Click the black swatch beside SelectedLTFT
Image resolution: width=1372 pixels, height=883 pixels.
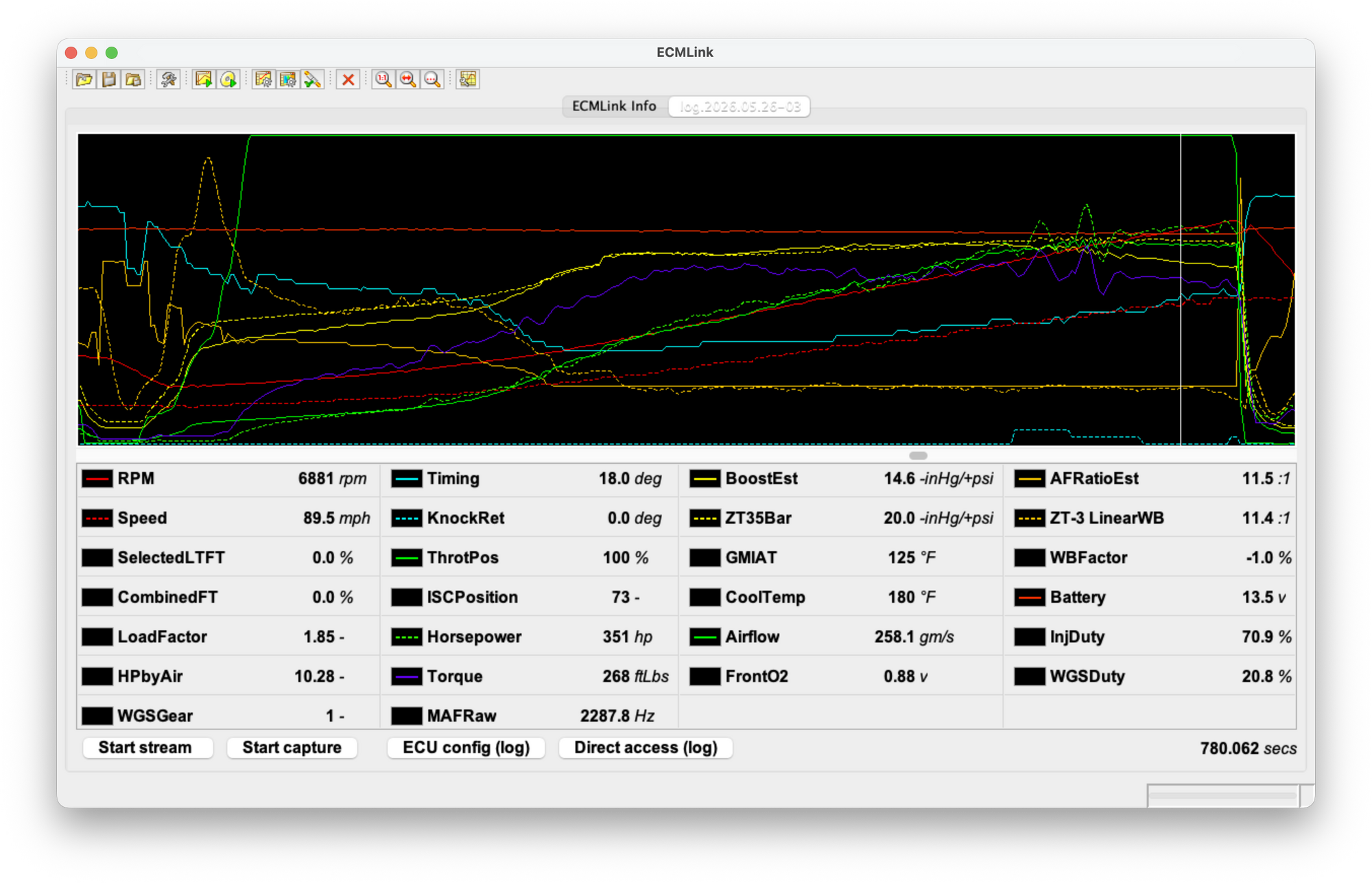click(97, 558)
